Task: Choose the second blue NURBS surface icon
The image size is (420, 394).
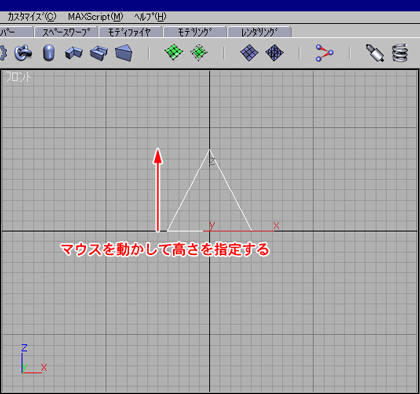Action: pyautogui.click(x=274, y=53)
